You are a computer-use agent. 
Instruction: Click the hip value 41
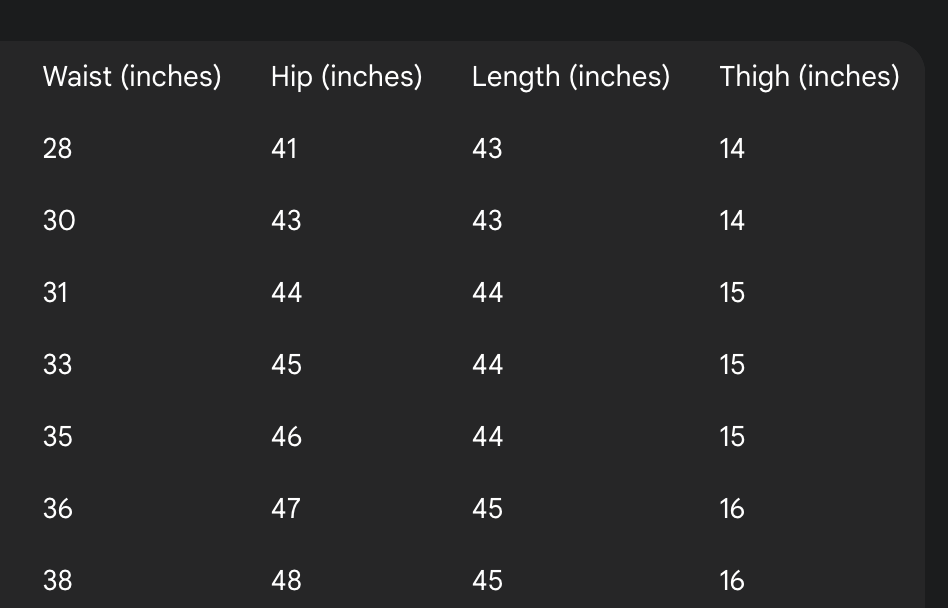click(284, 149)
